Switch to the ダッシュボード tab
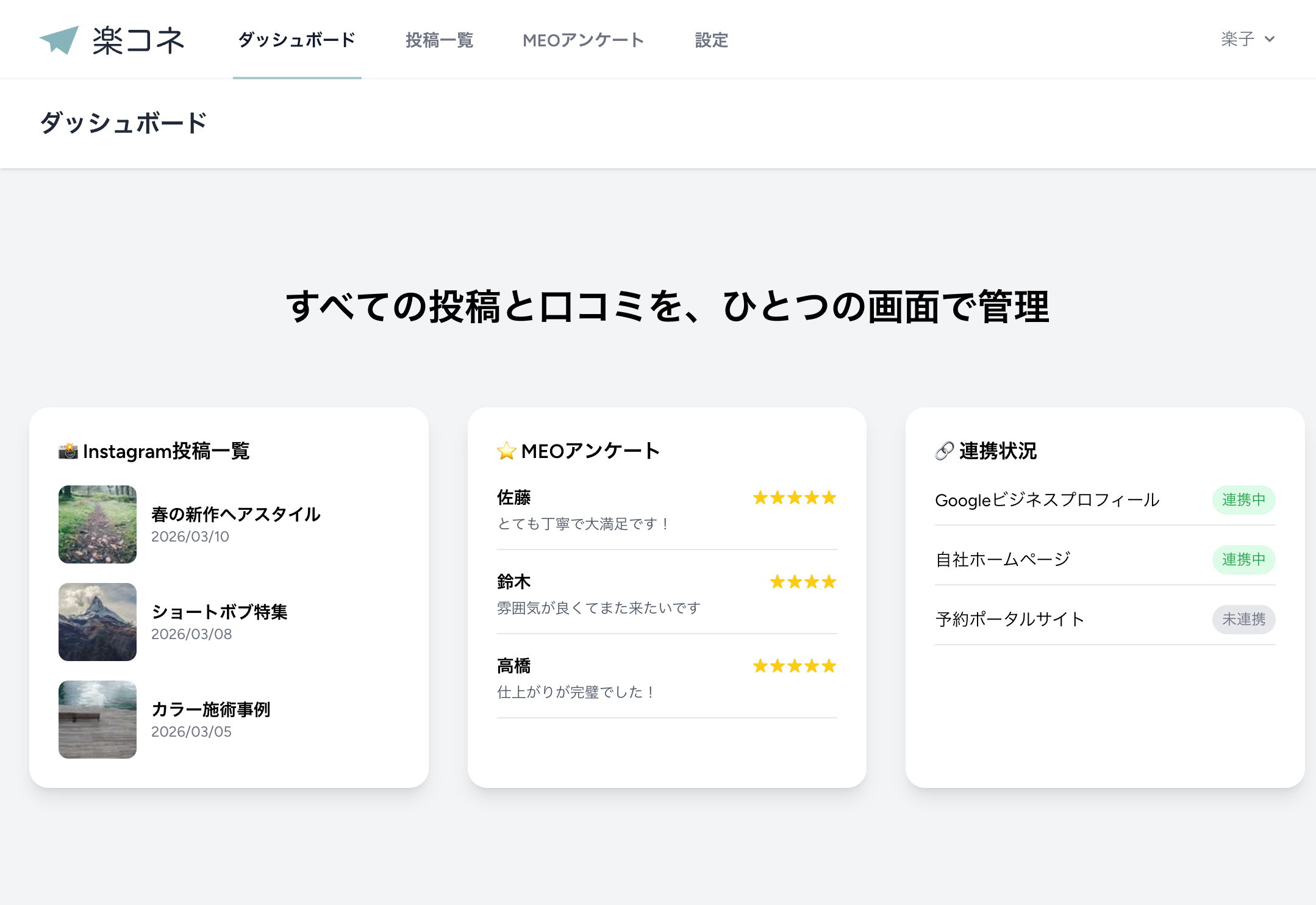1316x905 pixels. click(x=297, y=40)
